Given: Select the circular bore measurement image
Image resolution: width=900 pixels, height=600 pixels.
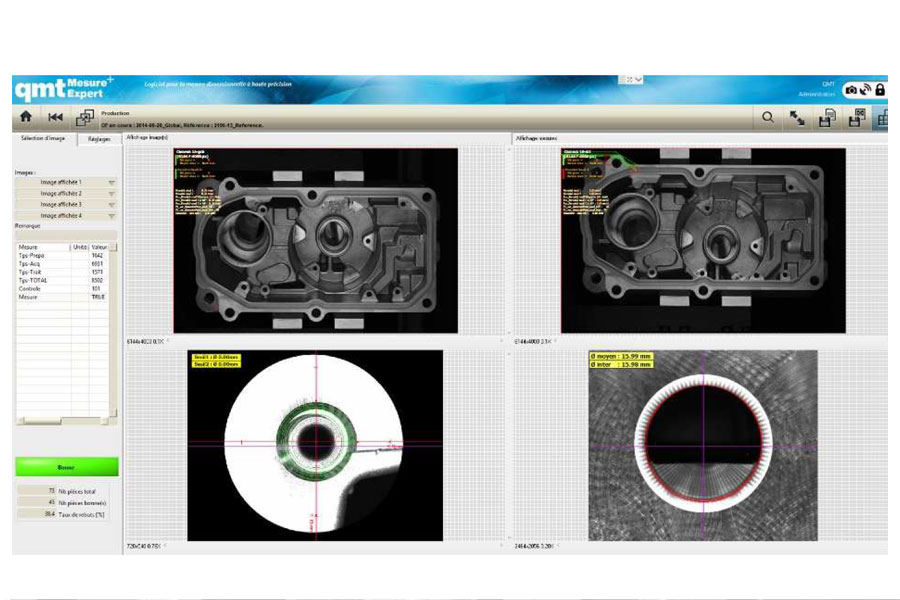Looking at the screenshot, I should (x=703, y=445).
